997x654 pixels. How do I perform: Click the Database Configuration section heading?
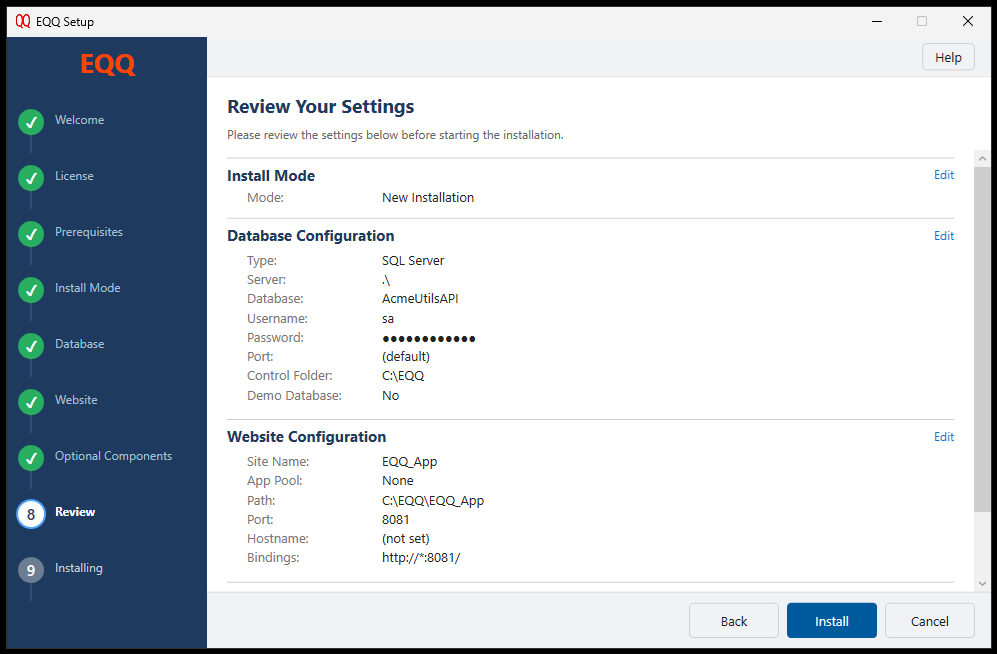310,236
